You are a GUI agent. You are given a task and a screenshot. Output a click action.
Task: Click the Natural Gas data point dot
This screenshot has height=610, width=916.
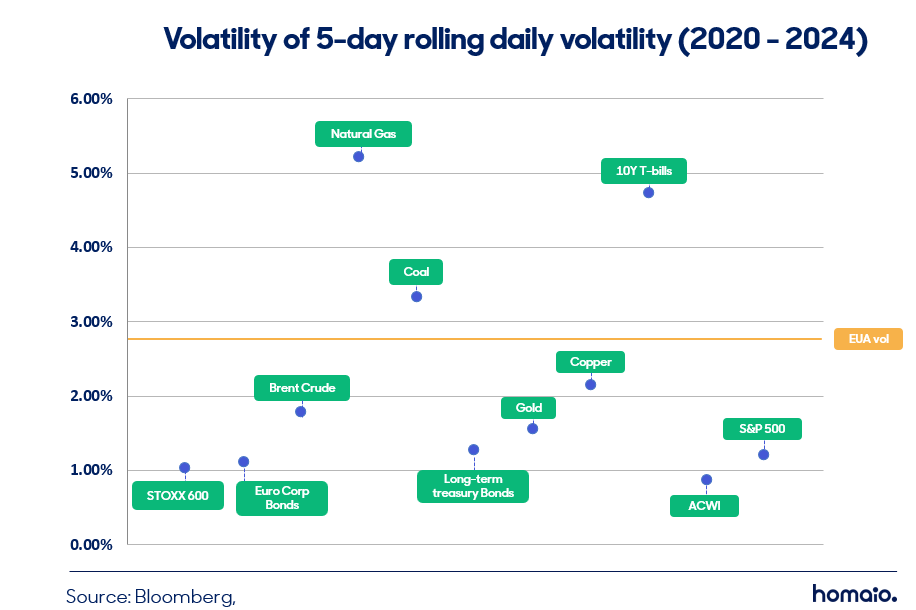359,157
